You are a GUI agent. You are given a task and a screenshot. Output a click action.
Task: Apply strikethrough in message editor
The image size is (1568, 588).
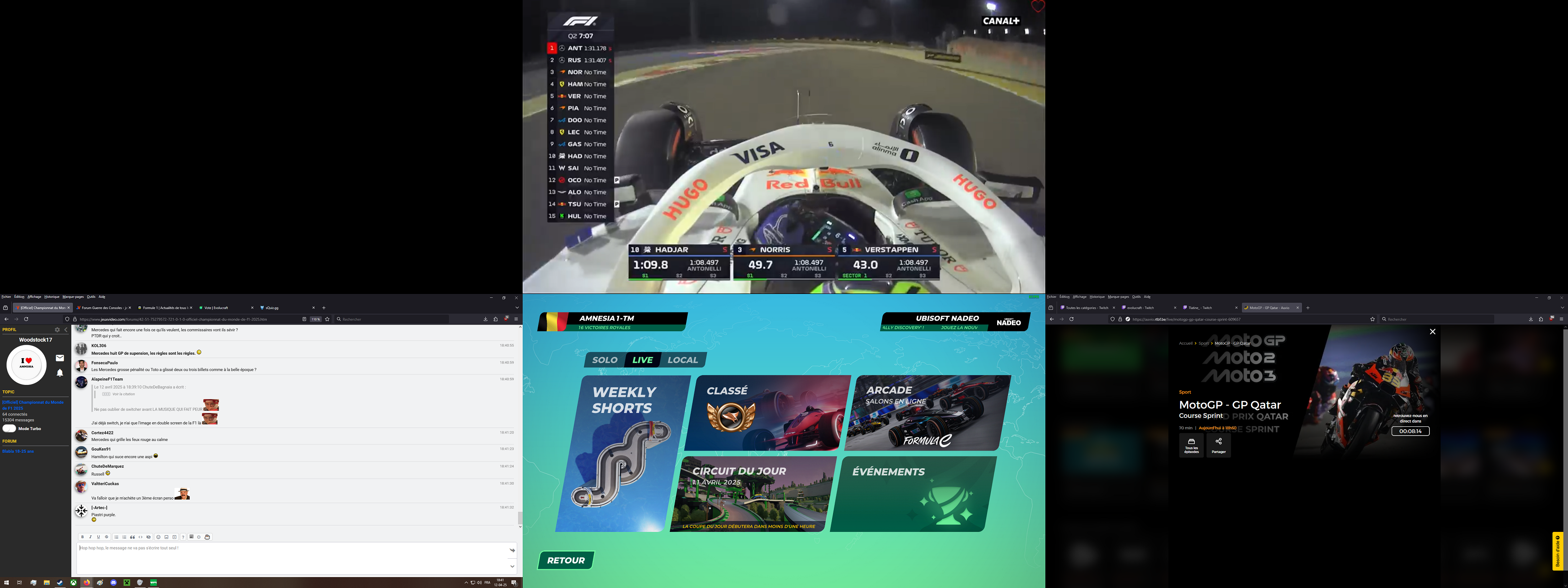point(106,537)
